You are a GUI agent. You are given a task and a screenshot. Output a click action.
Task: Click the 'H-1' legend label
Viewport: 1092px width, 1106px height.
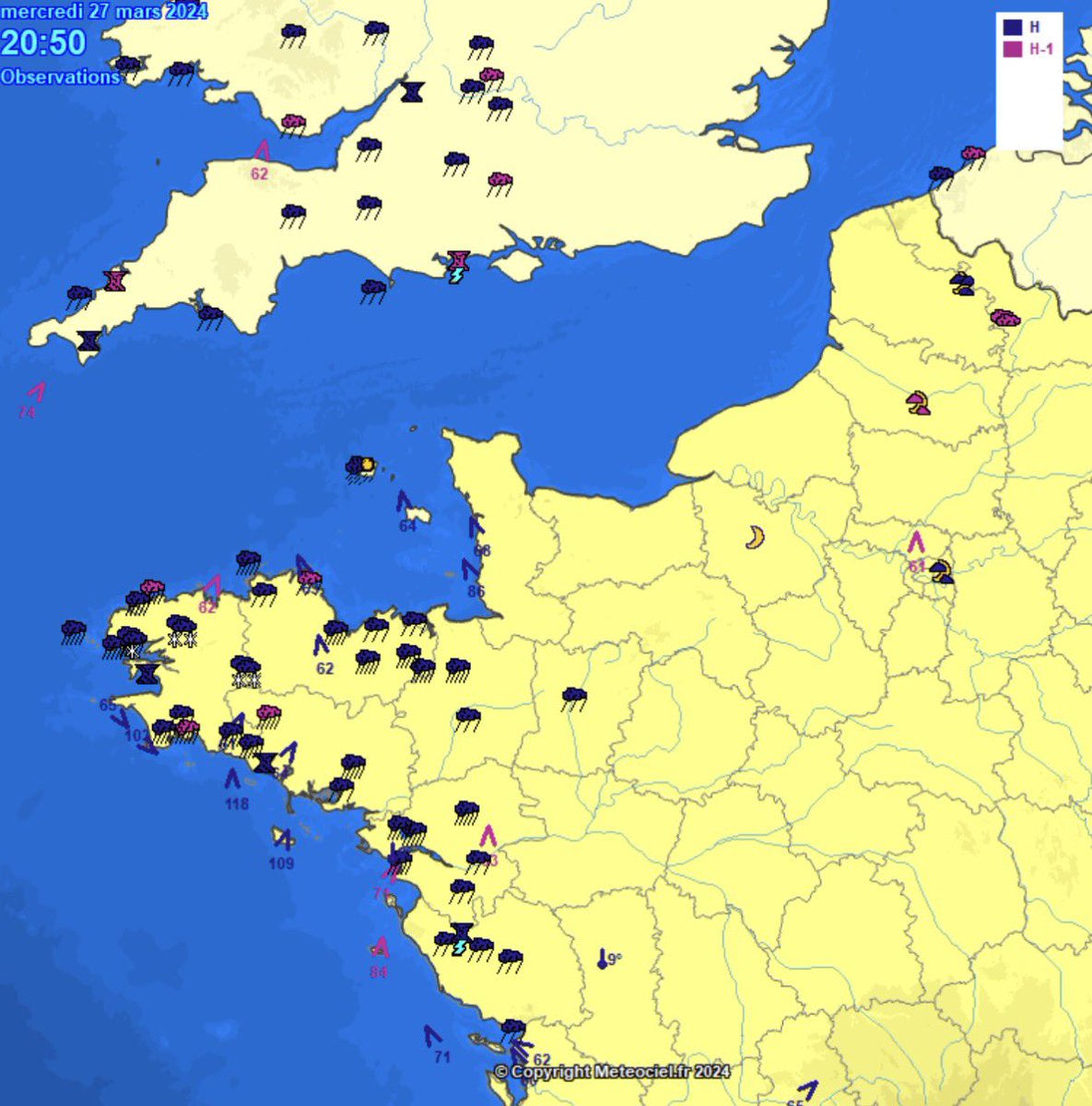[1041, 50]
